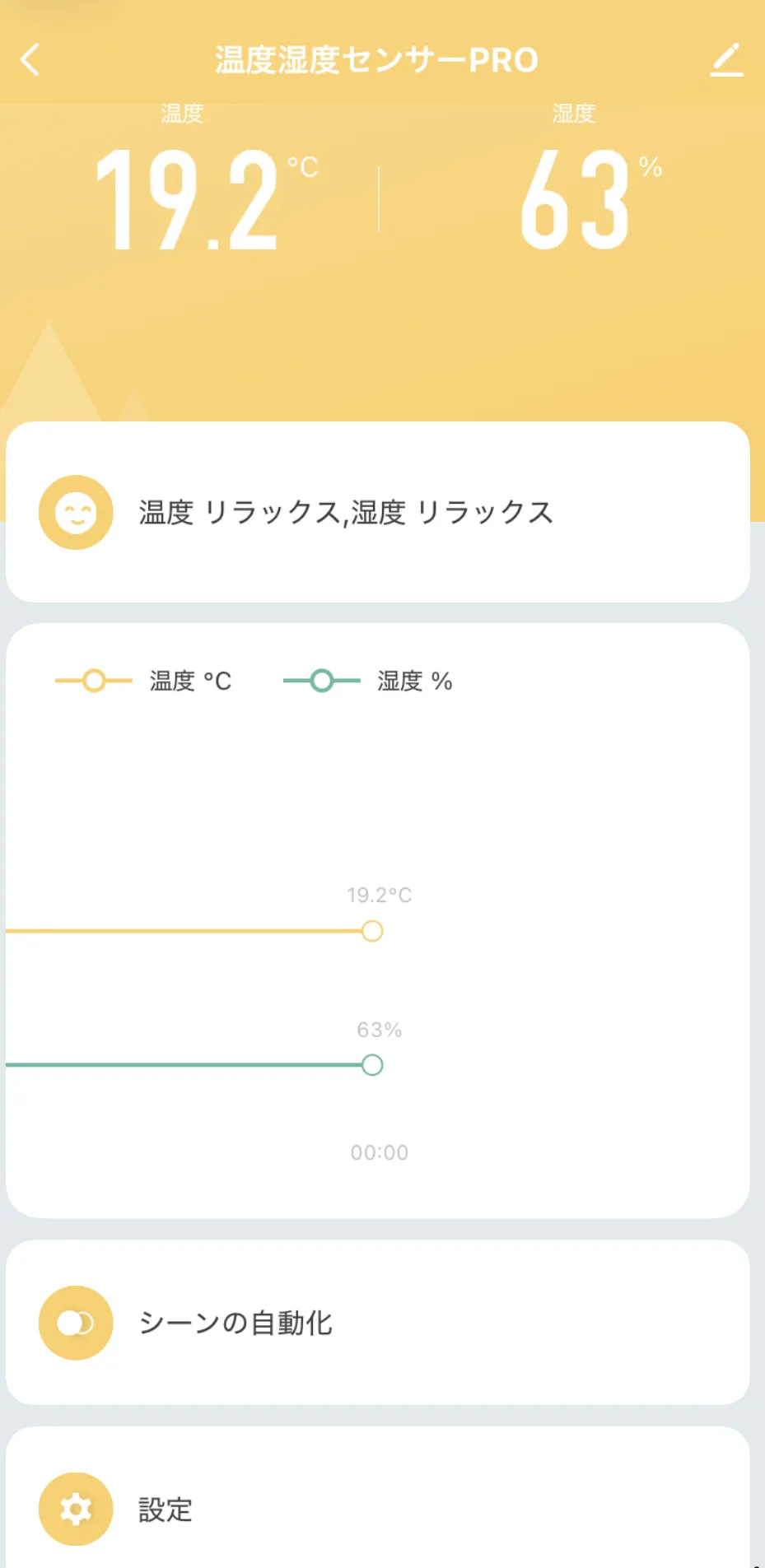
Task: Click the scene automation toggle icon
Action: [x=76, y=1323]
